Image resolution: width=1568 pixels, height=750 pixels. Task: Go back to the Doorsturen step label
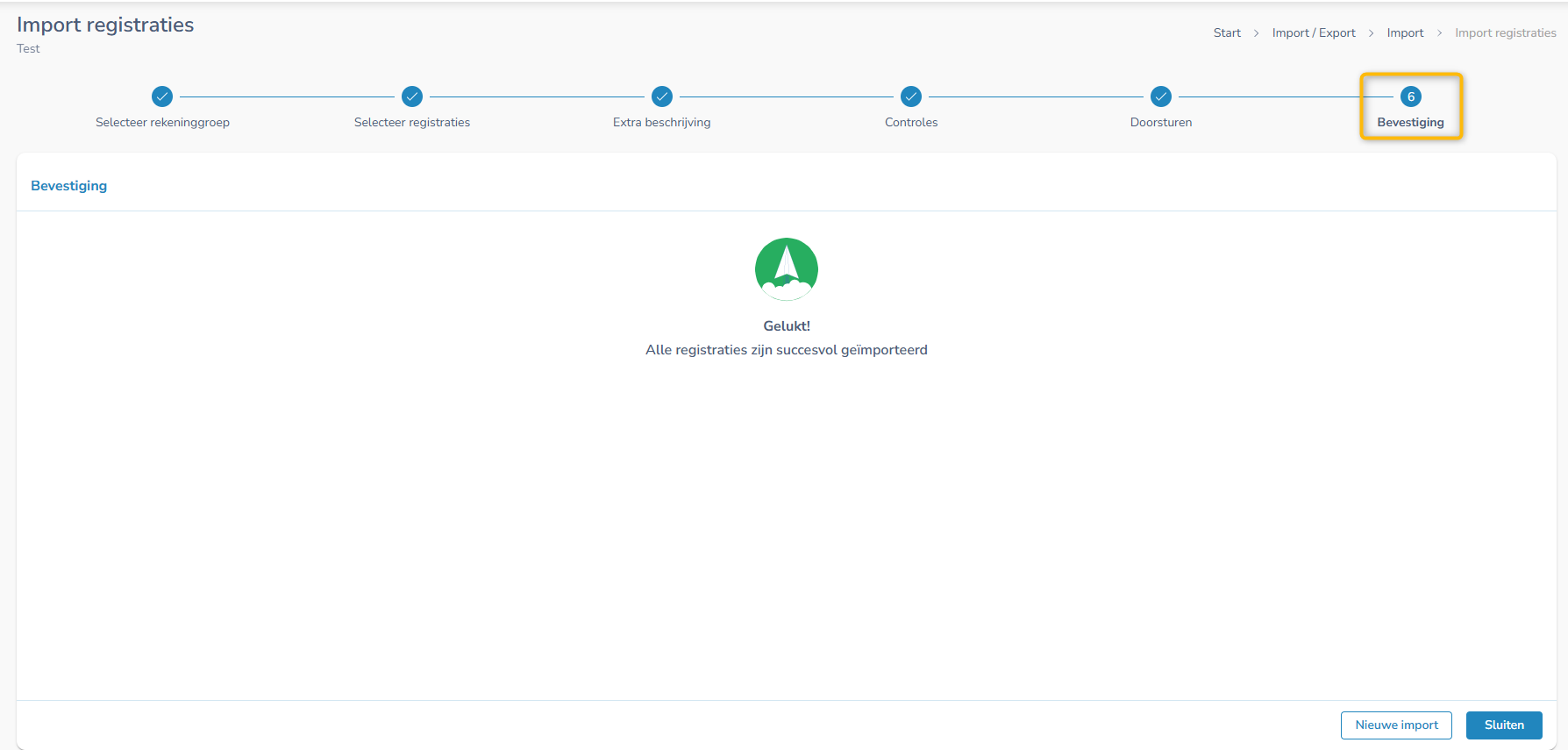[x=1161, y=122]
